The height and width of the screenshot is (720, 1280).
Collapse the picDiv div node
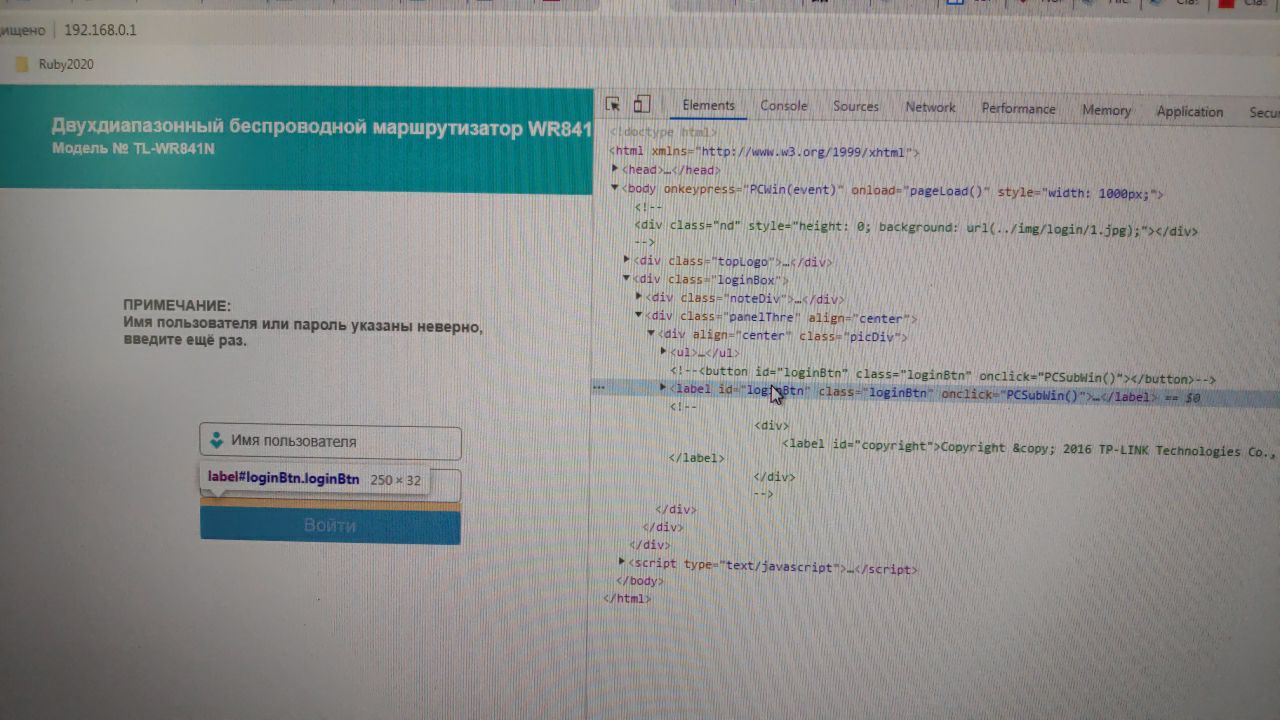click(x=651, y=333)
